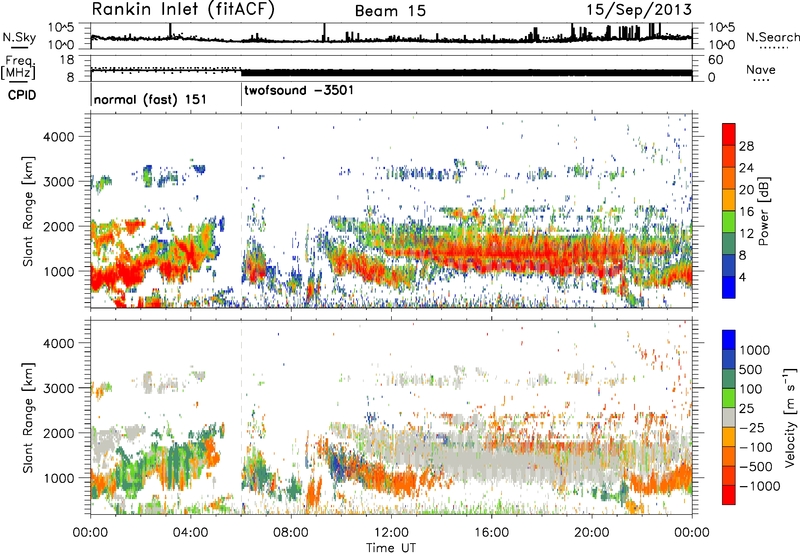
Task: Click the power panel 'Slant Range [km]' label
Action: [x=28, y=211]
